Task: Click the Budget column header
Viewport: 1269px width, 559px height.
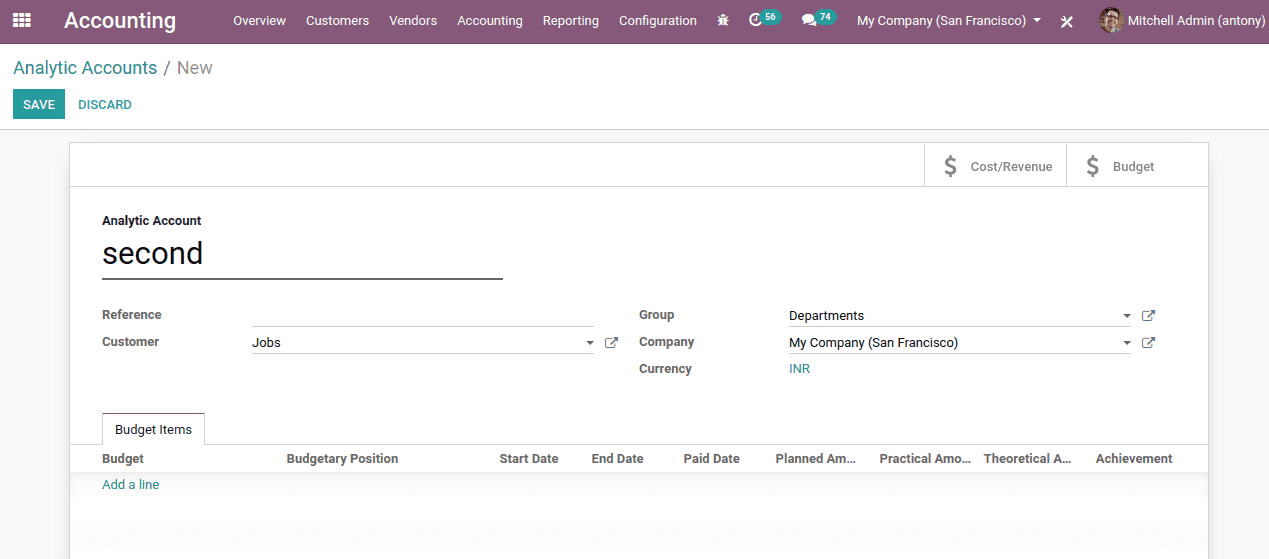Action: coord(123,459)
